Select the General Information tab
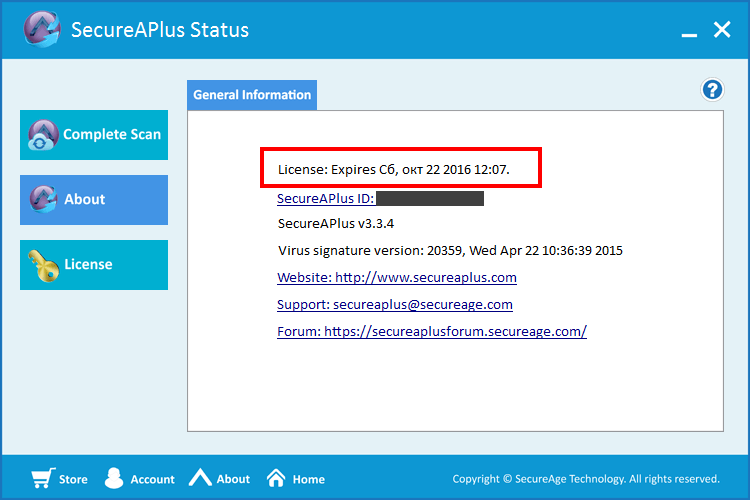 [x=252, y=95]
